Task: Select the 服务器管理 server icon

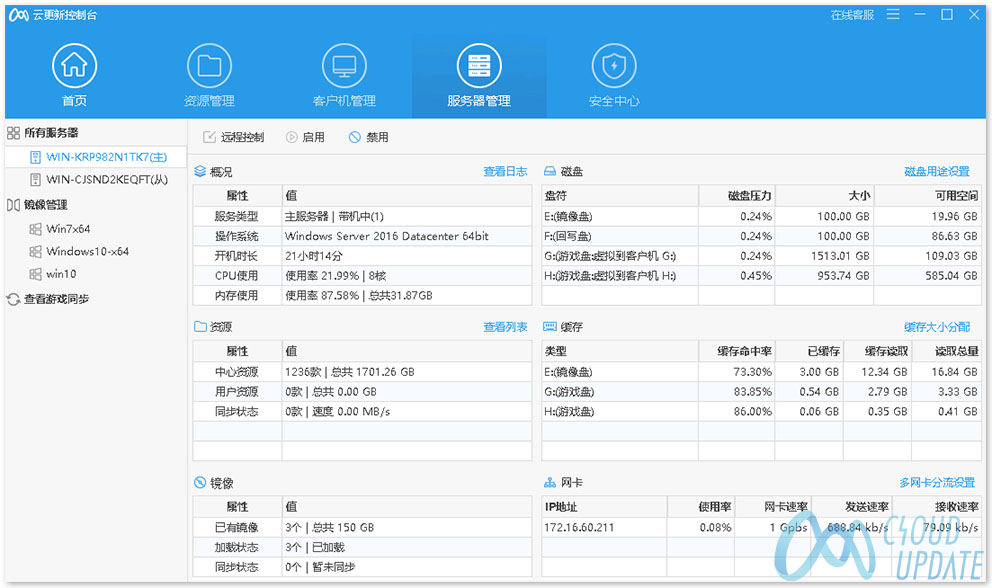Action: [x=479, y=65]
